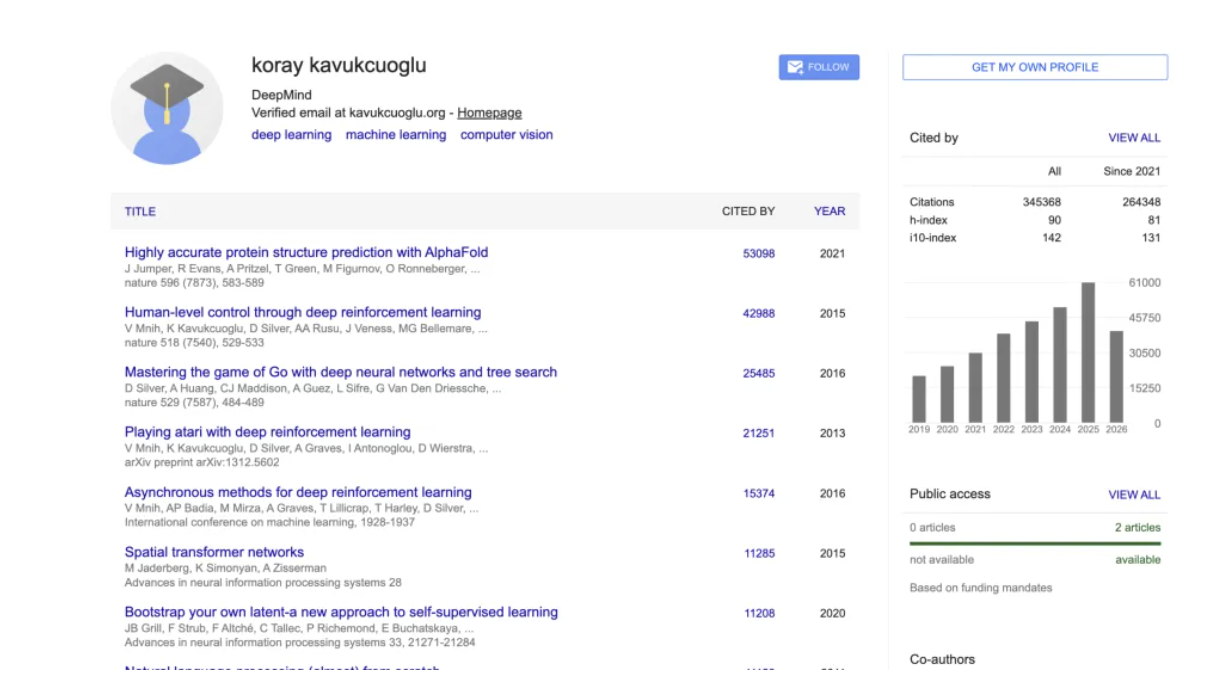View the 53098 citations of AlphaFold paper

point(759,254)
